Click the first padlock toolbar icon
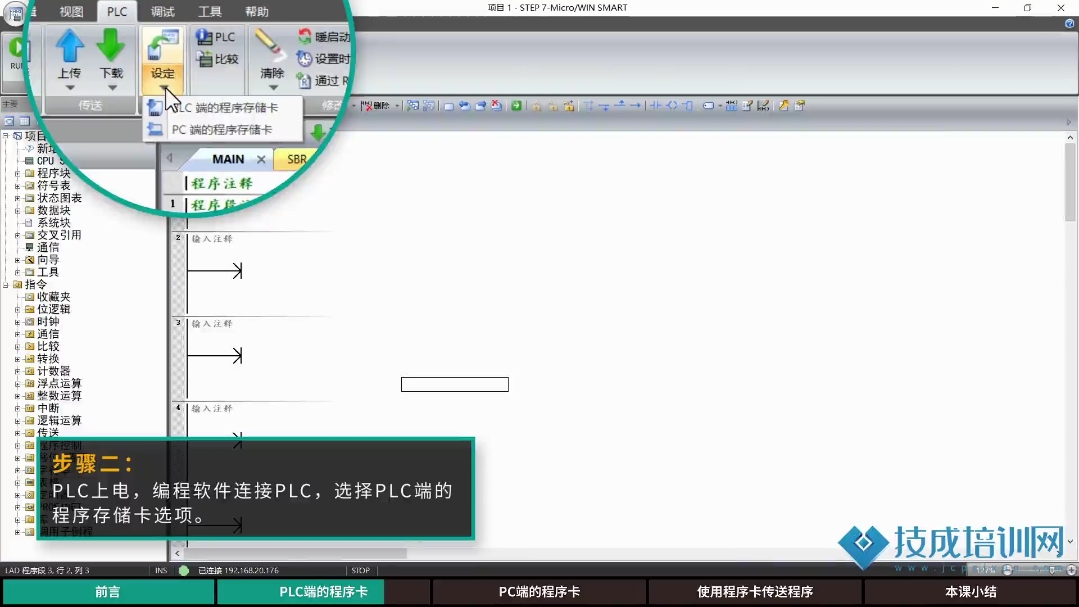Viewport: 1079px width, 607px height. (x=537, y=105)
